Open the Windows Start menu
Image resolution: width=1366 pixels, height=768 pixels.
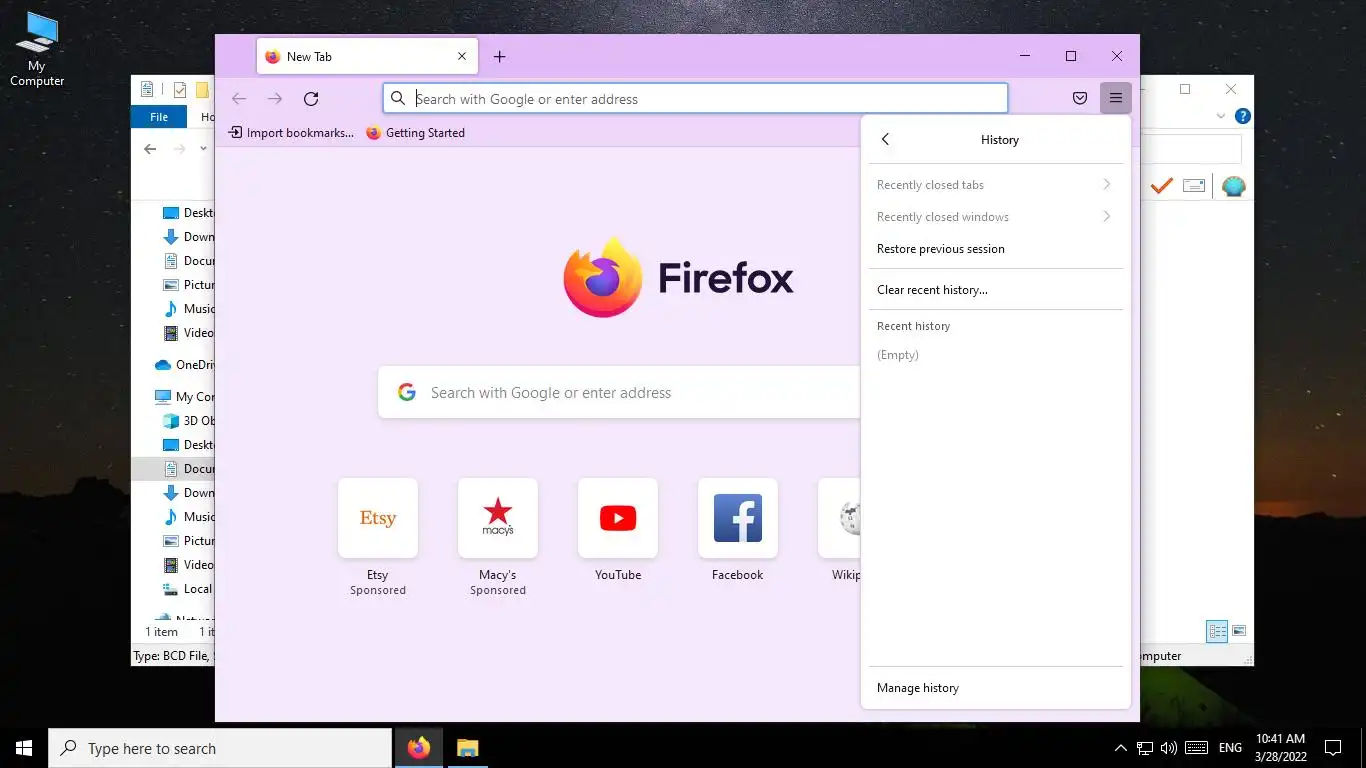(24, 748)
